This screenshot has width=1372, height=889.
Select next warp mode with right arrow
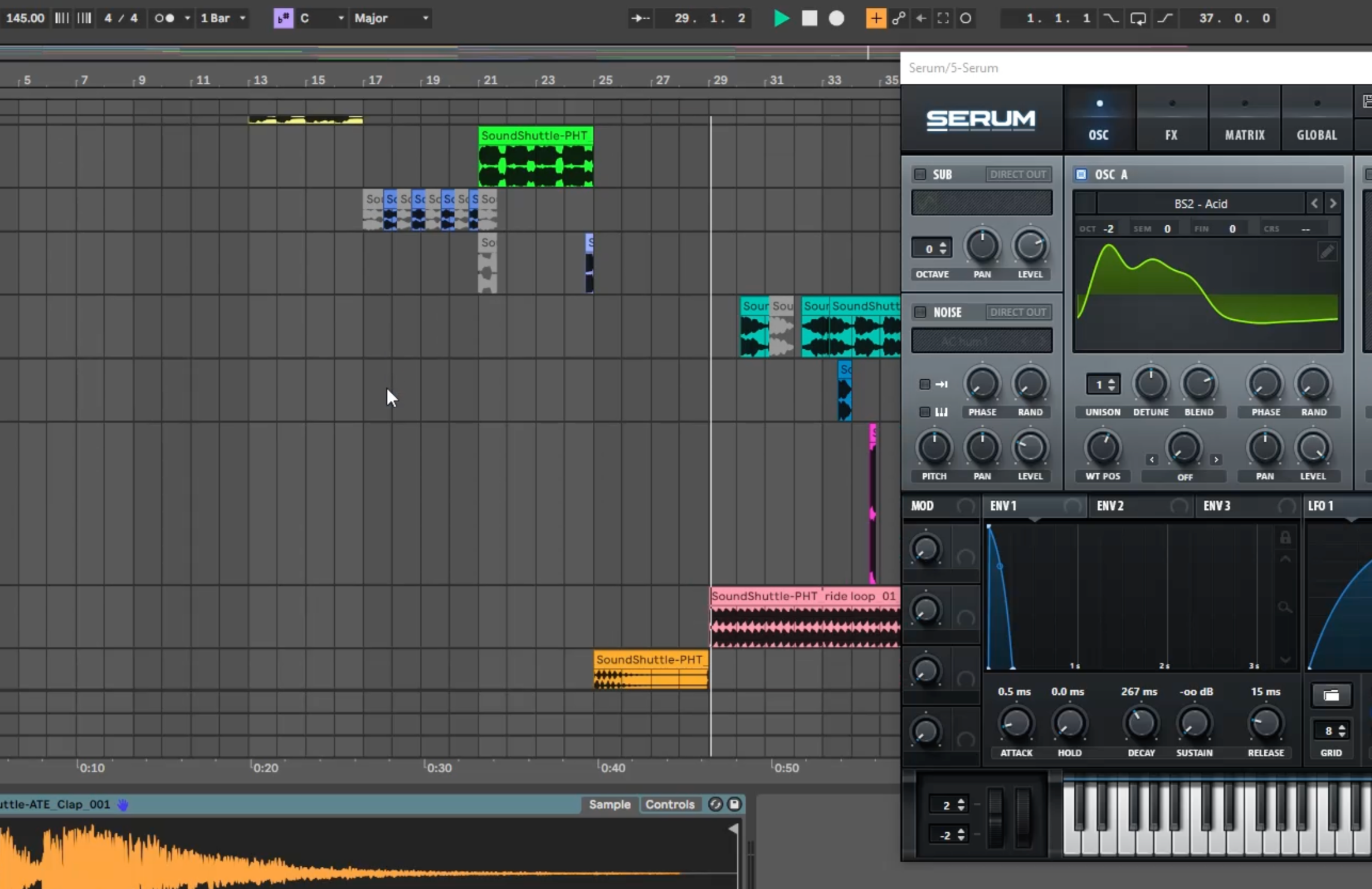click(1216, 459)
